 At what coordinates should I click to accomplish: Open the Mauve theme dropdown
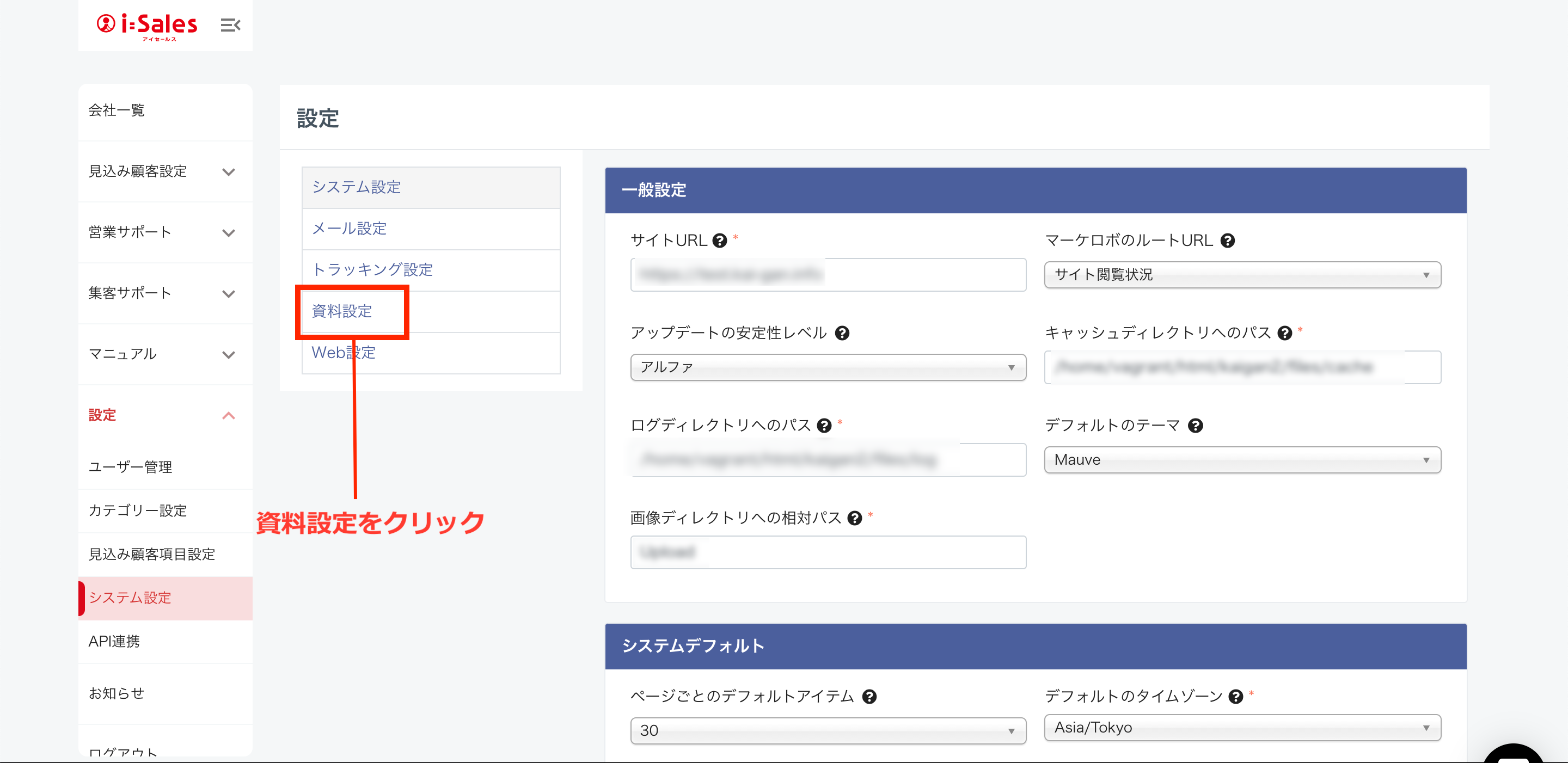click(1242, 460)
